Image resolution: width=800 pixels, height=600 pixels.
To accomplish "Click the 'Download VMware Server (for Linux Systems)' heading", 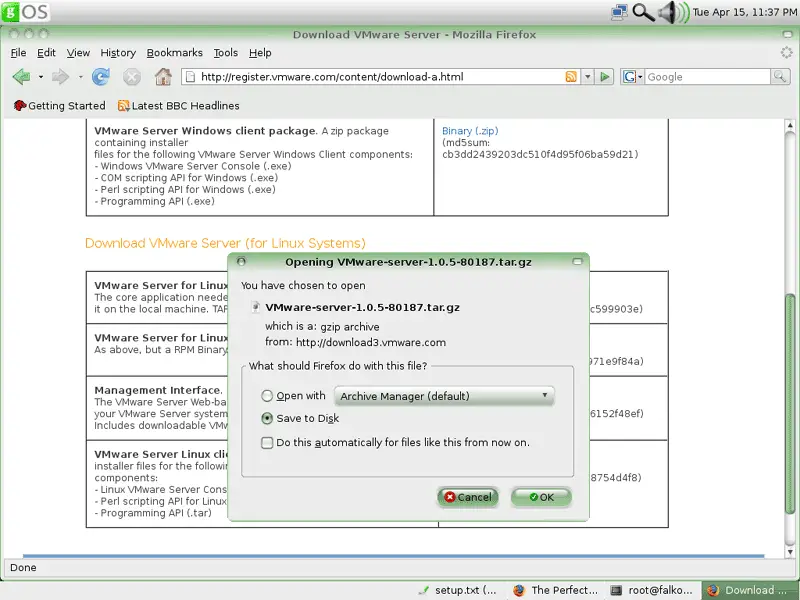I will 226,243.
